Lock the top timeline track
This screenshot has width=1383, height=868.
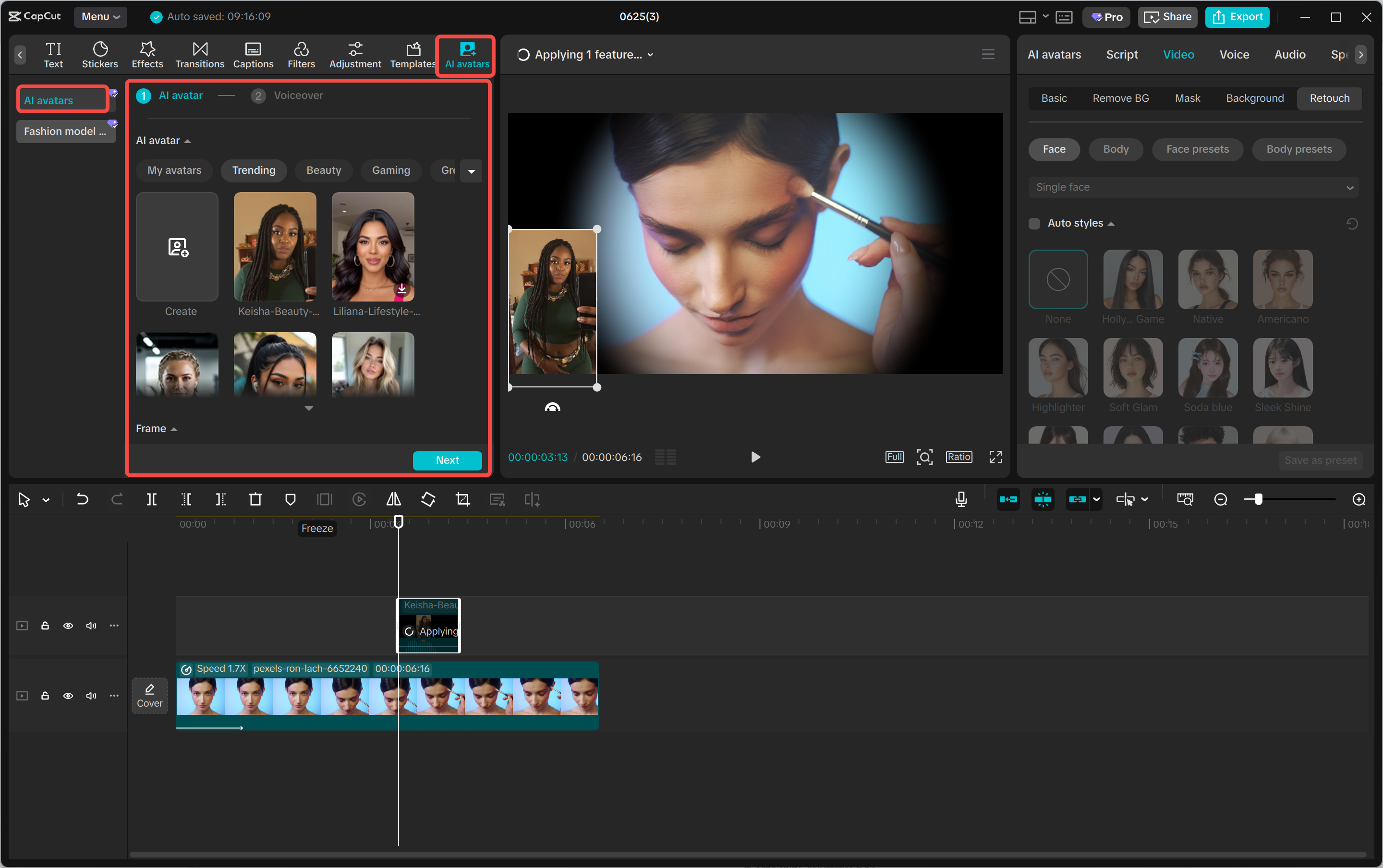click(x=45, y=626)
